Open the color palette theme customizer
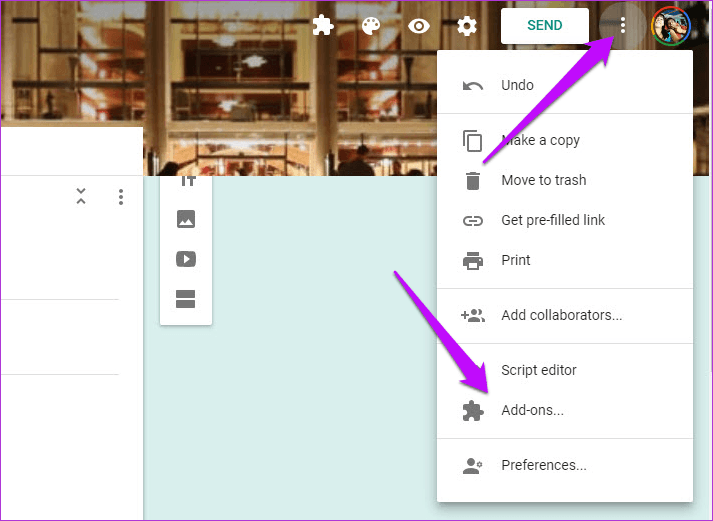 (371, 26)
